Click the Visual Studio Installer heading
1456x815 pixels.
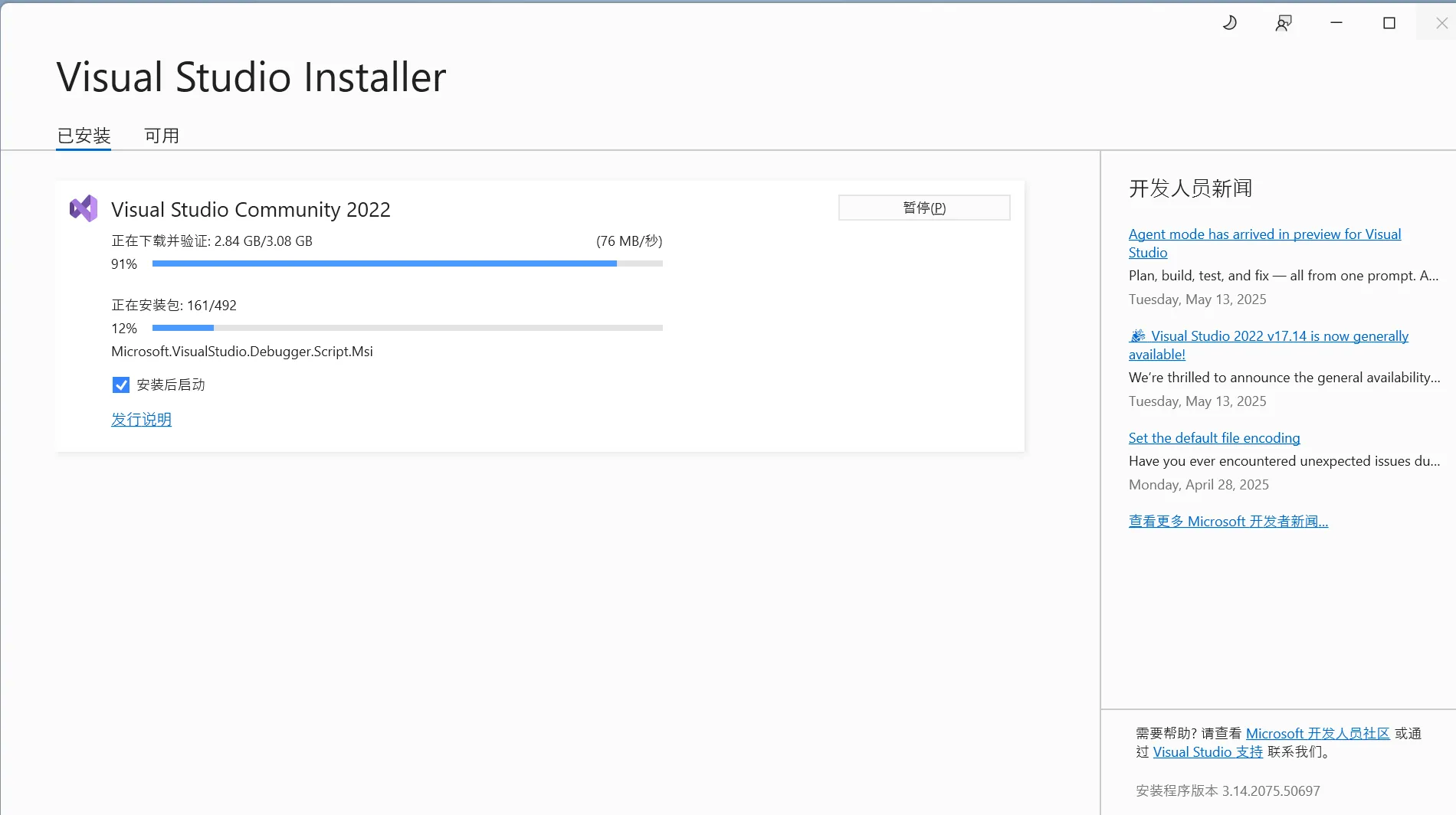pos(251,77)
